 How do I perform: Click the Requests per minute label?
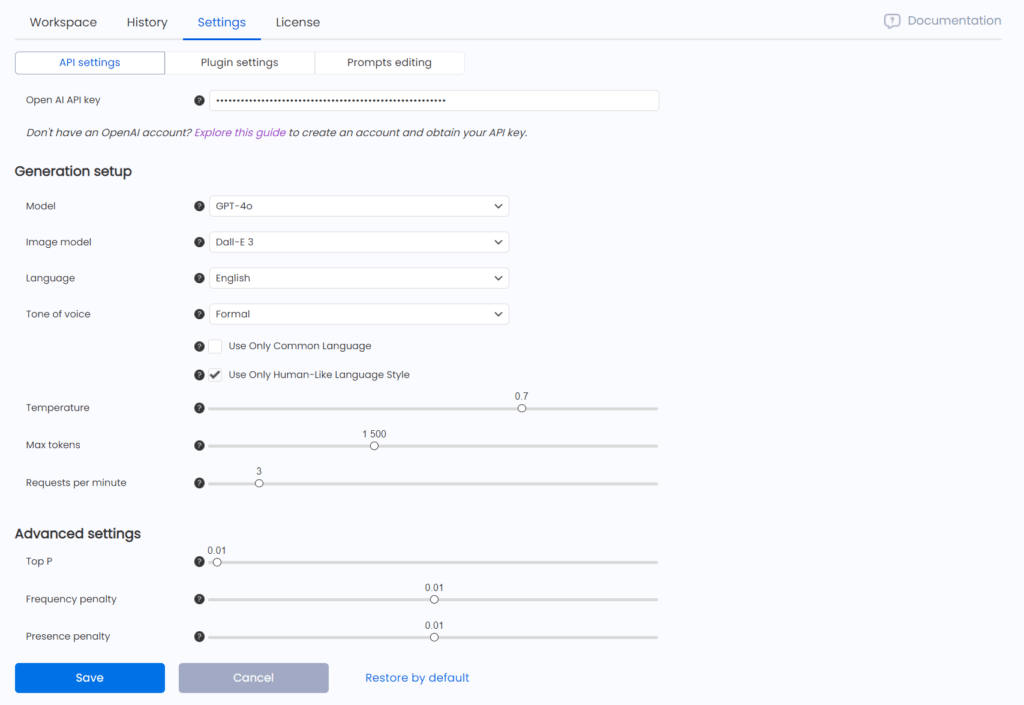click(76, 483)
